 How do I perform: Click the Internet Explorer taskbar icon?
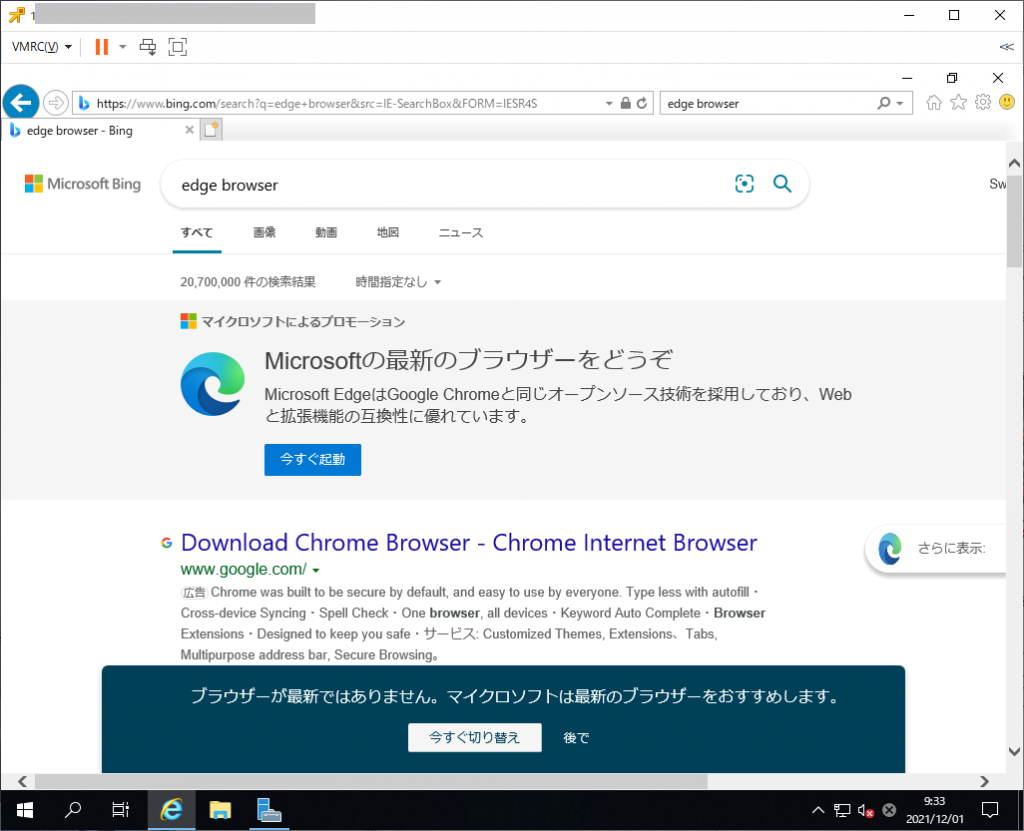click(171, 811)
